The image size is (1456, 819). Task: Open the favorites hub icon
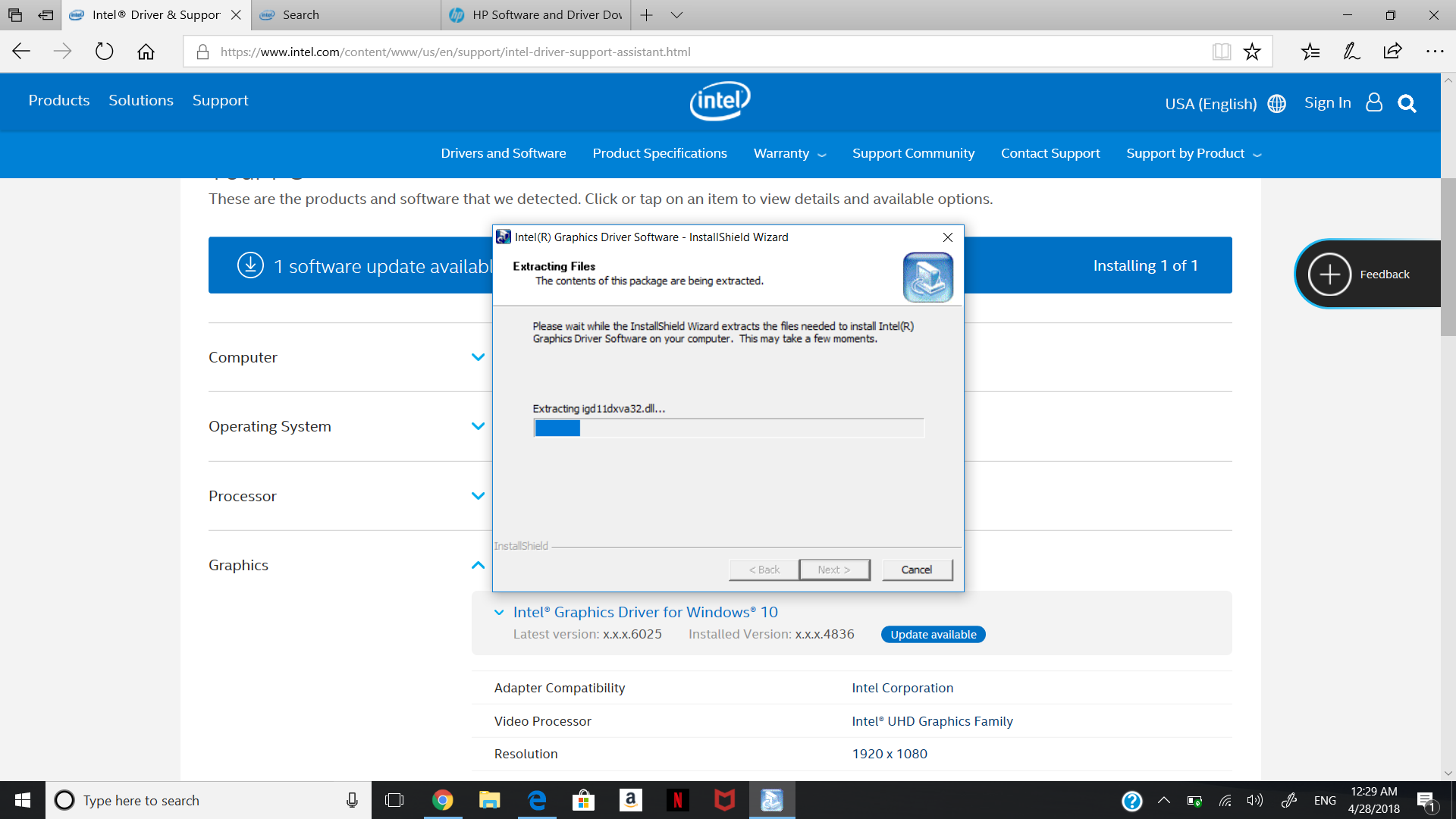tap(1310, 52)
